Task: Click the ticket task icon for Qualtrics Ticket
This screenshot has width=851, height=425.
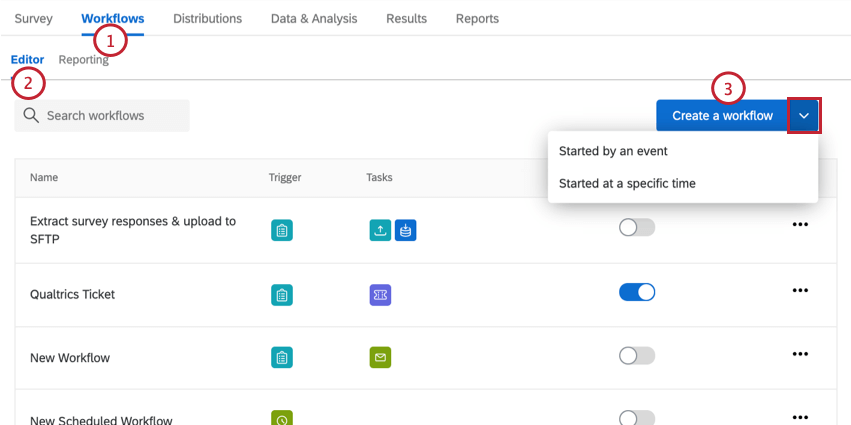Action: point(380,295)
